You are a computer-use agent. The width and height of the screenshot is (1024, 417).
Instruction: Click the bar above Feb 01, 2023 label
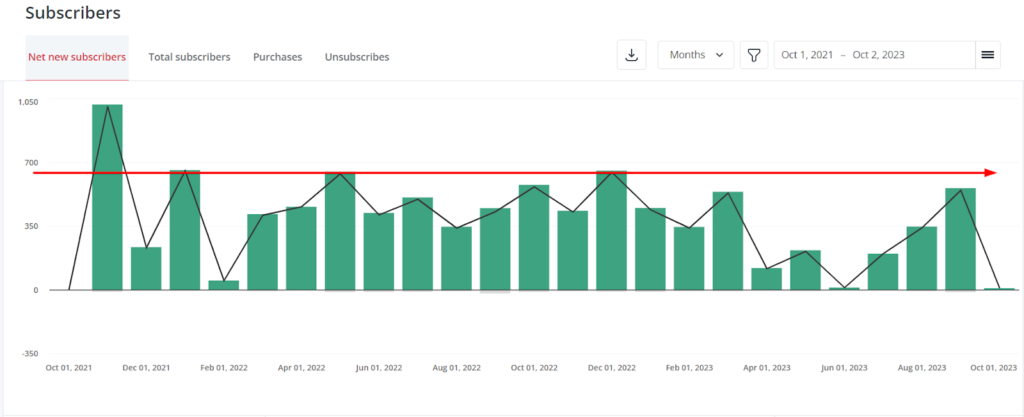[x=689, y=258]
